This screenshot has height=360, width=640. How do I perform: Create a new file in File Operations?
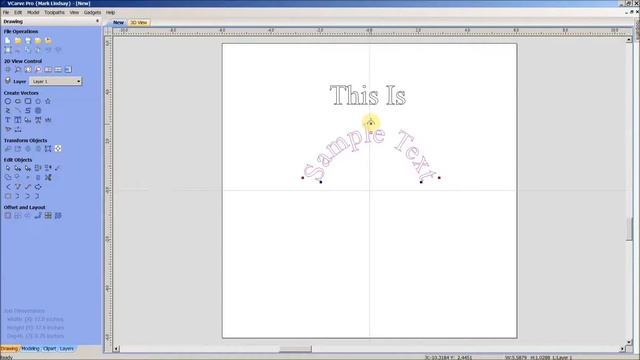(8, 40)
